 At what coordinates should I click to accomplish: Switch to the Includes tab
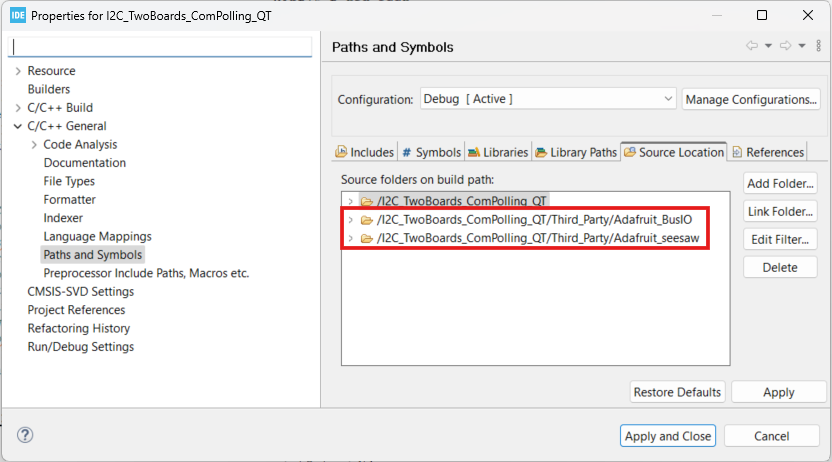365,152
